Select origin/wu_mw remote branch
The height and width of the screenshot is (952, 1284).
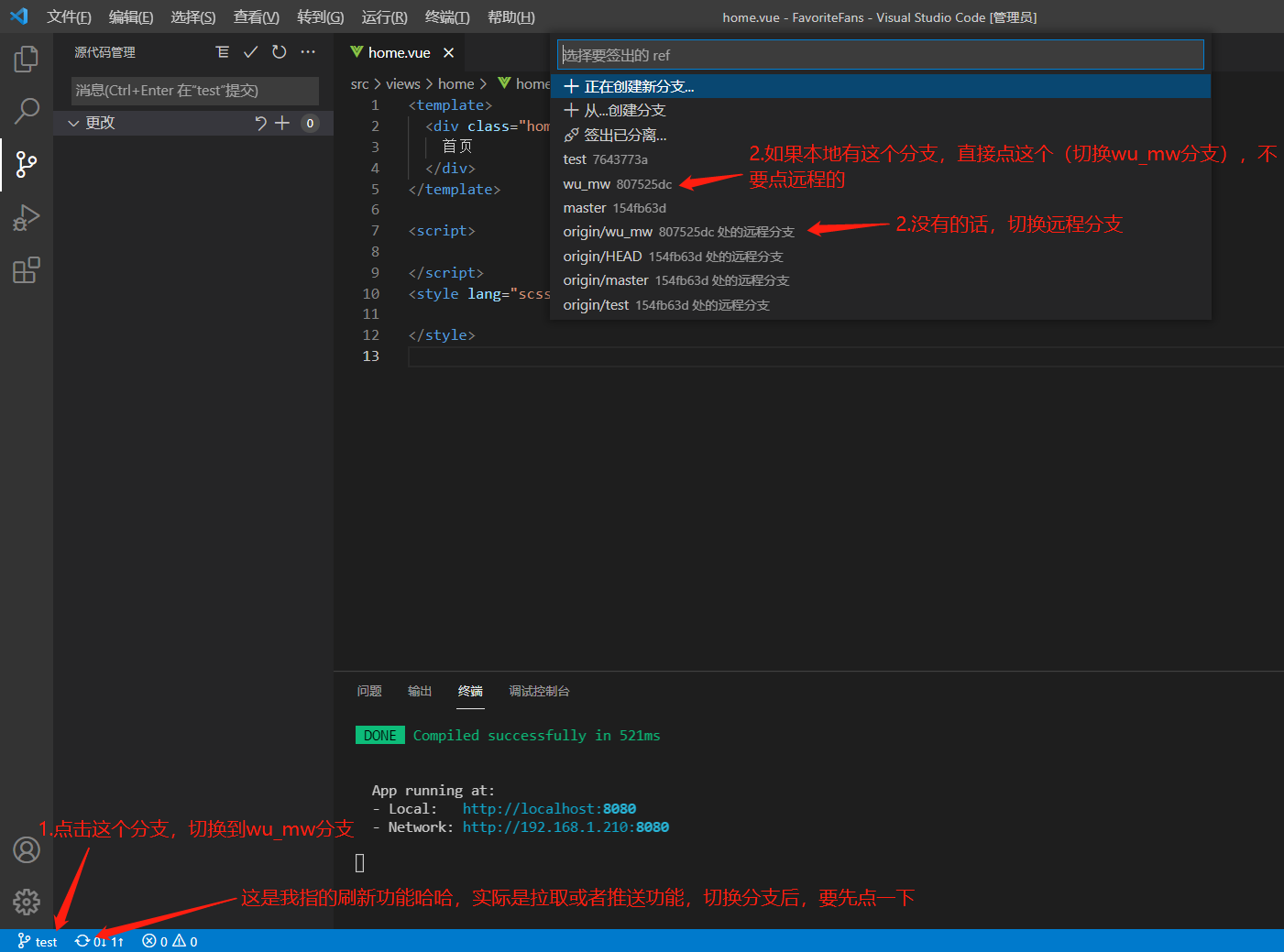point(881,232)
